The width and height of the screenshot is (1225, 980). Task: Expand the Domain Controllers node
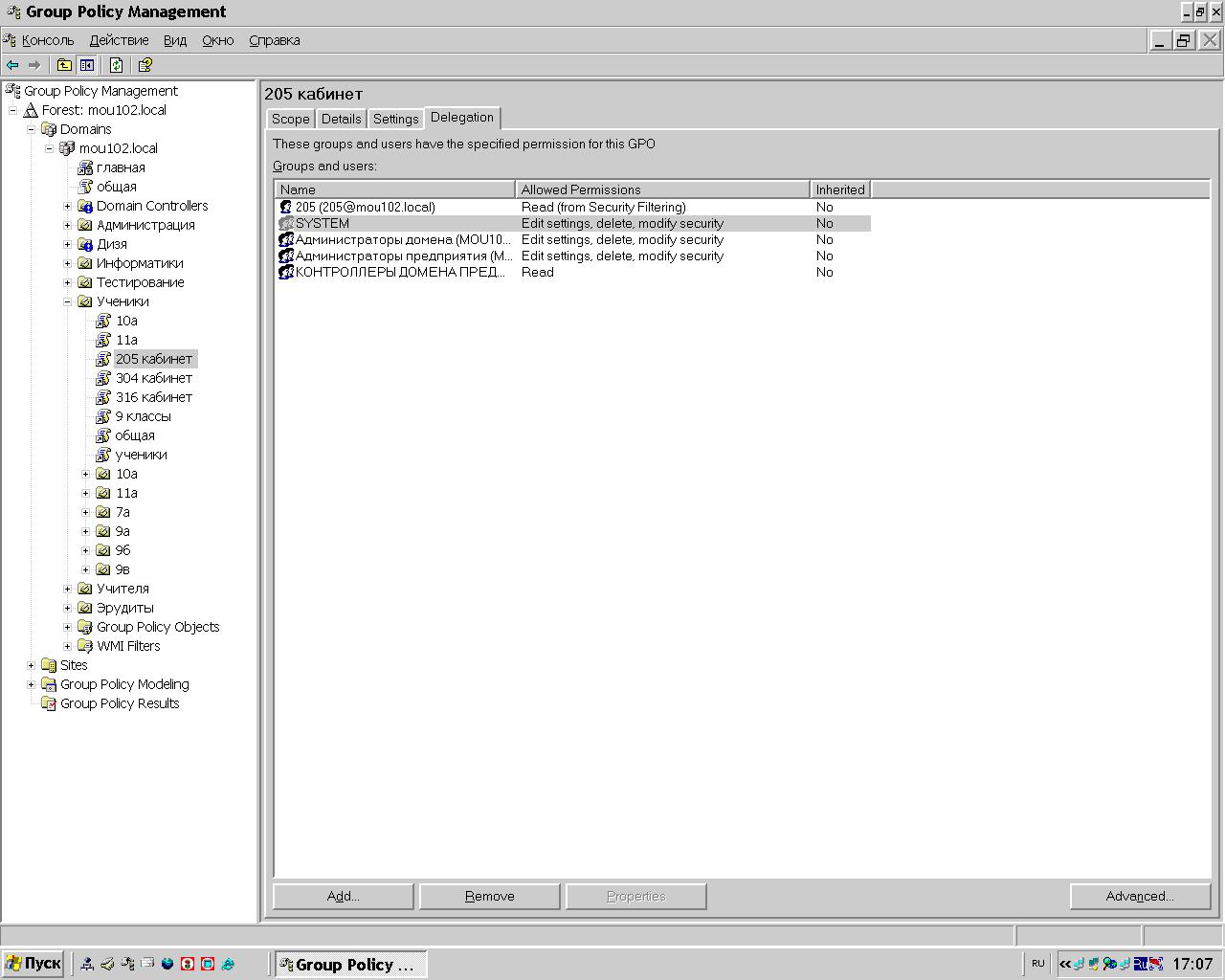pyautogui.click(x=68, y=206)
